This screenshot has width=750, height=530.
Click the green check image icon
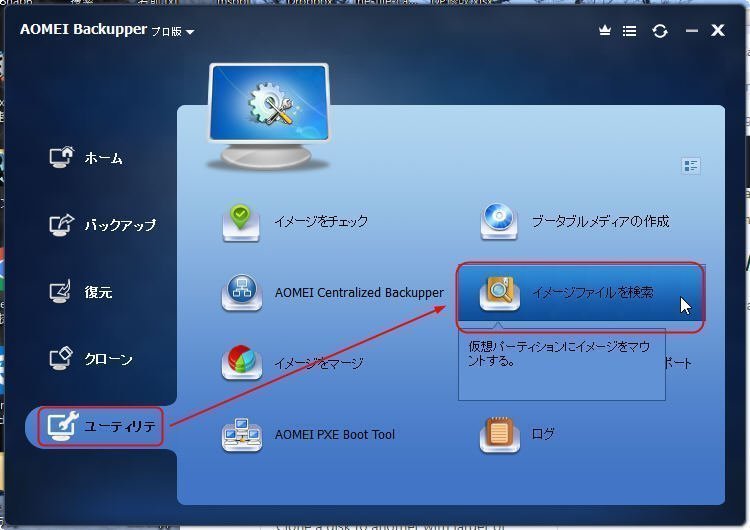coord(241,223)
